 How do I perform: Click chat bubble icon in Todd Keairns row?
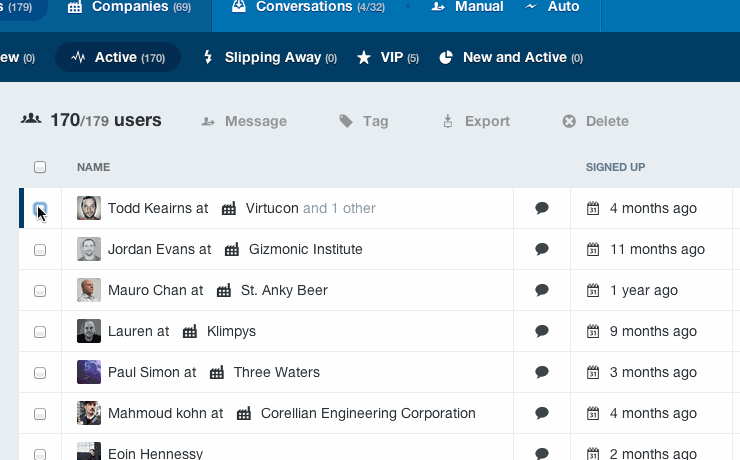pyautogui.click(x=542, y=208)
